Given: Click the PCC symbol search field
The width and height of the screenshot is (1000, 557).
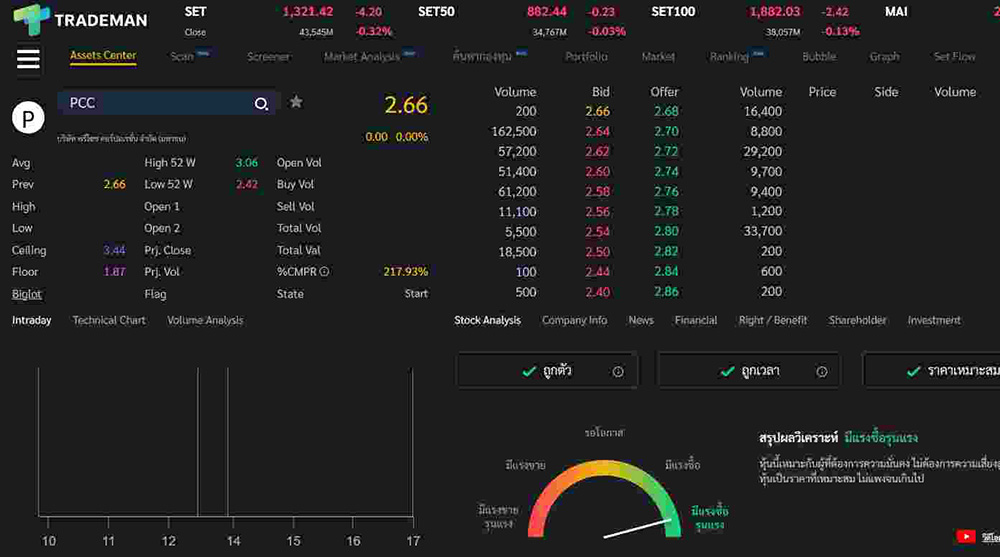Looking at the screenshot, I should point(155,103).
